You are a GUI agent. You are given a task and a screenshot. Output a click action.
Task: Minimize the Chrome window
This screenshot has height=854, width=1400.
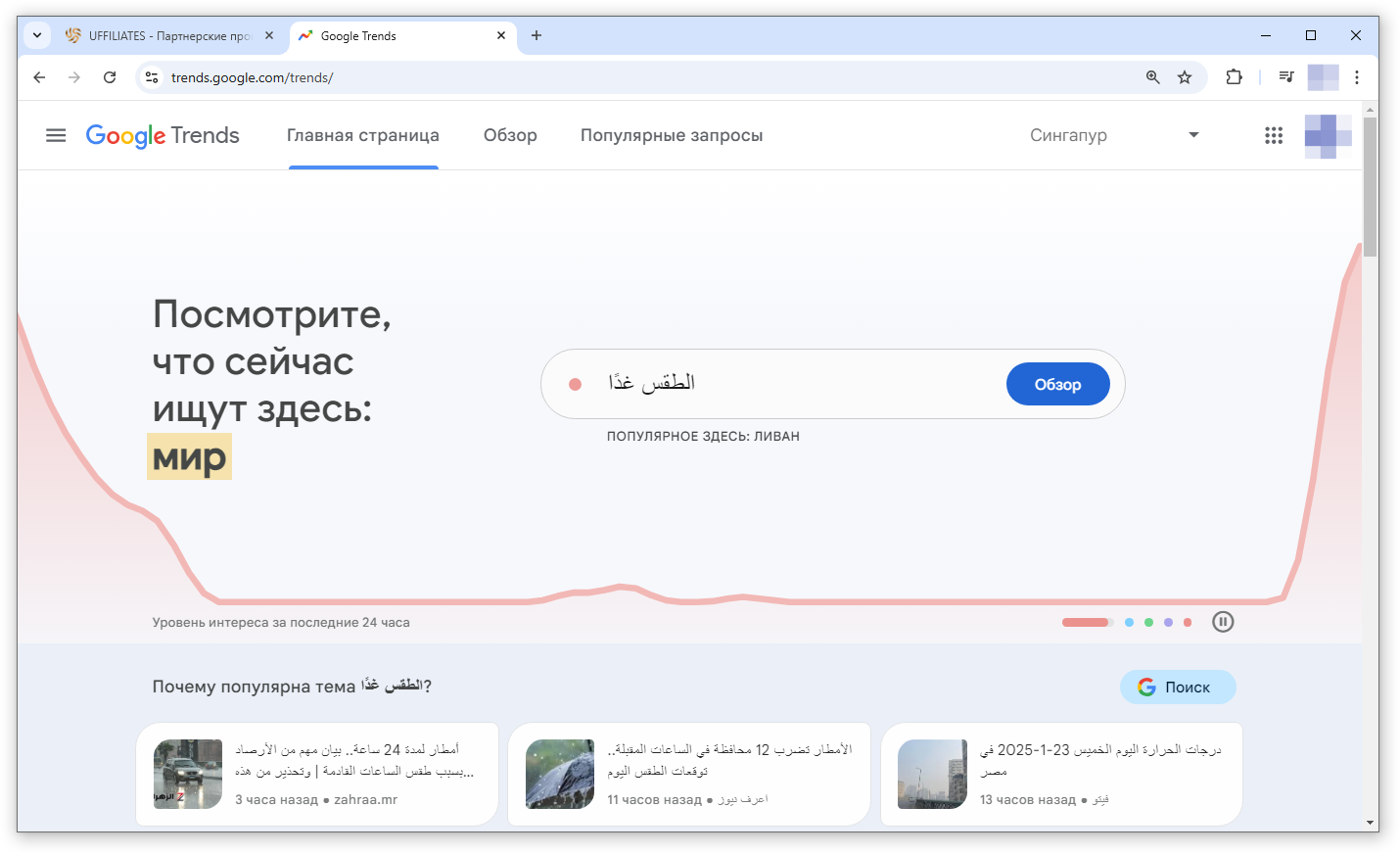point(1266,35)
